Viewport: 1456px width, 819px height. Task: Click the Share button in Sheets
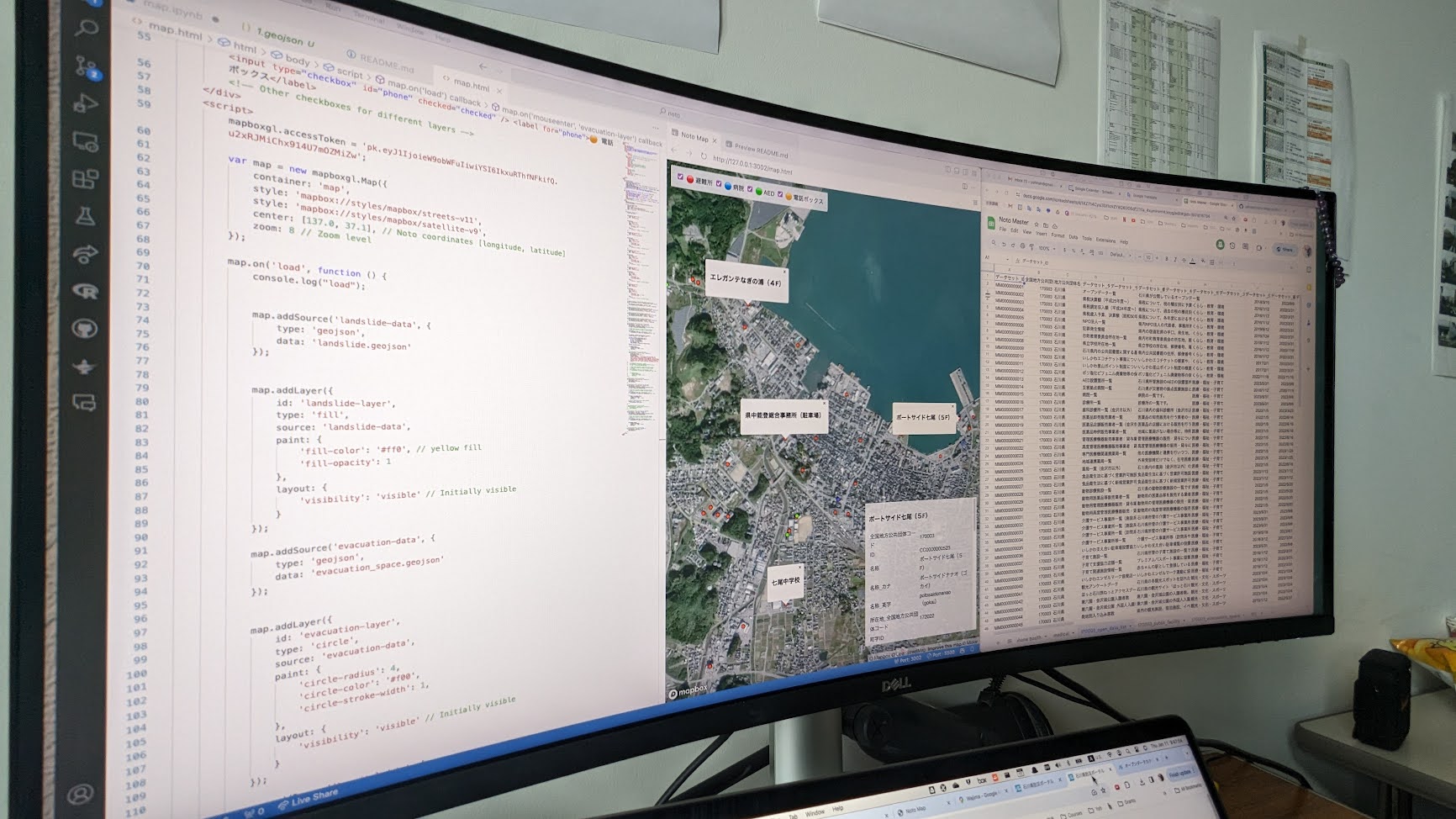pyautogui.click(x=1285, y=249)
